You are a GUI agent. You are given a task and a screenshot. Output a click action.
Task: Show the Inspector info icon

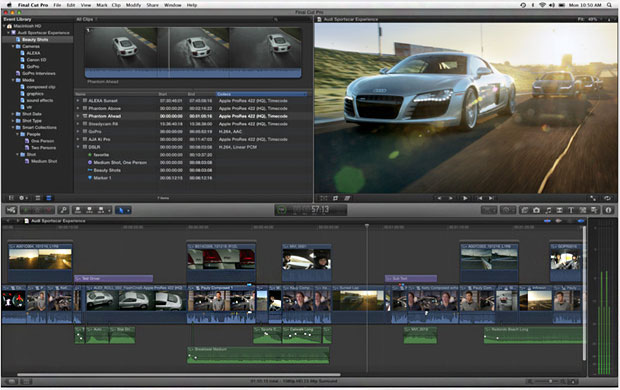click(x=609, y=210)
